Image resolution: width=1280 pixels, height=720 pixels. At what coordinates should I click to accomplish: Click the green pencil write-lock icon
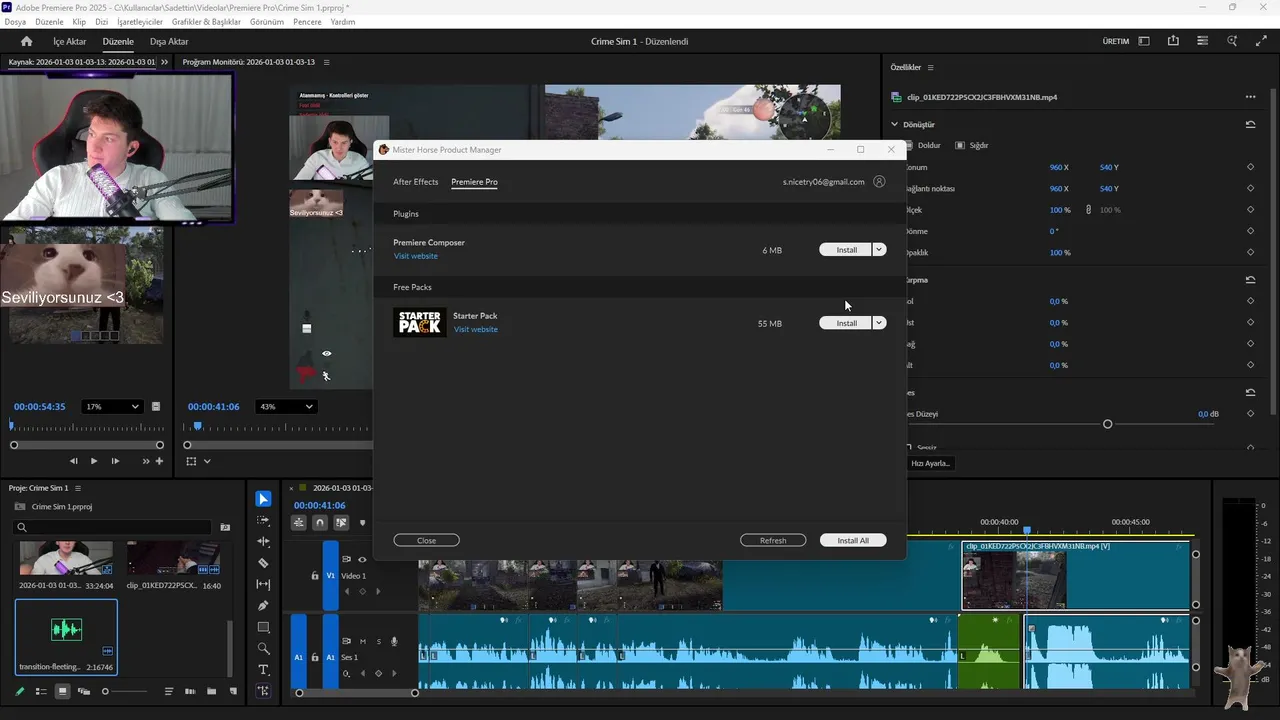point(19,691)
